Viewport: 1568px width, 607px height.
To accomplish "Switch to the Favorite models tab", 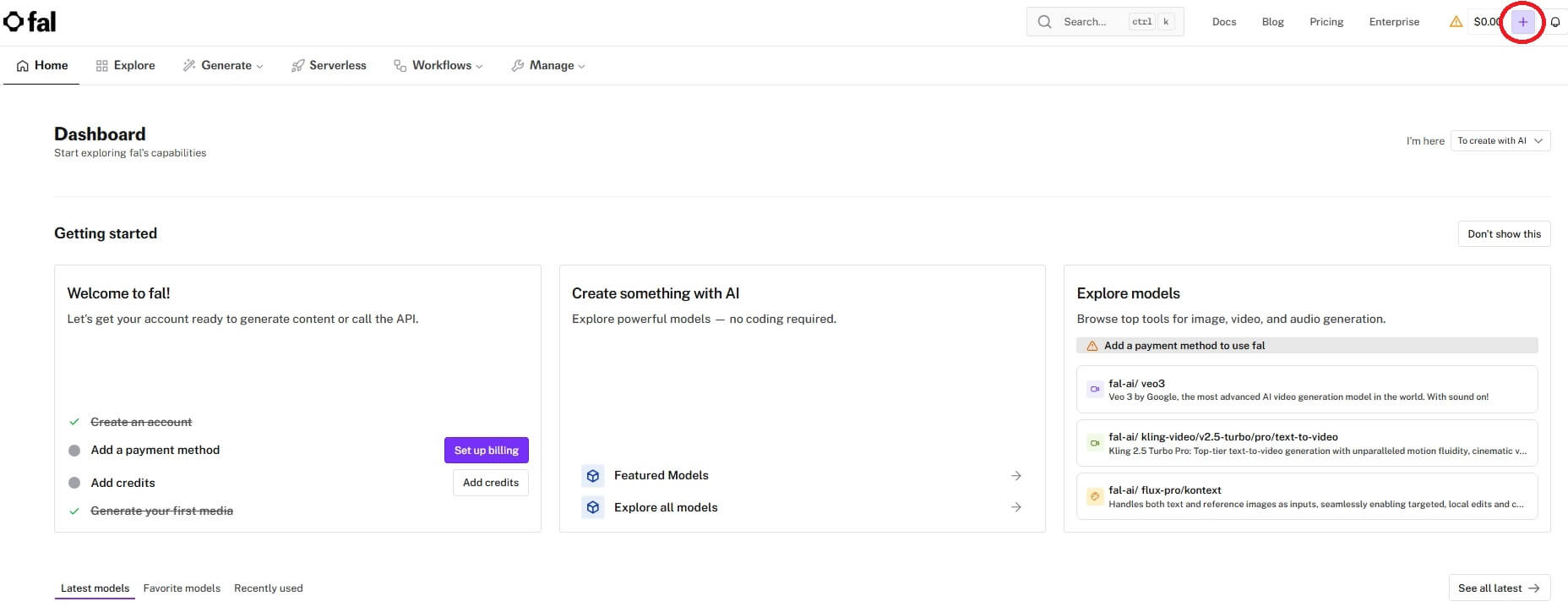I will pyautogui.click(x=182, y=588).
